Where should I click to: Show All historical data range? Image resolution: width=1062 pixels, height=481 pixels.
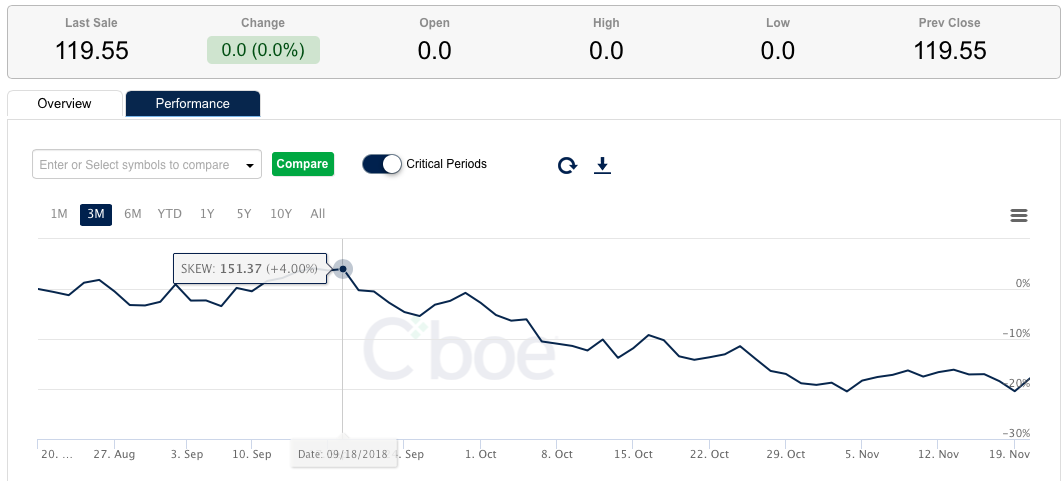click(318, 214)
